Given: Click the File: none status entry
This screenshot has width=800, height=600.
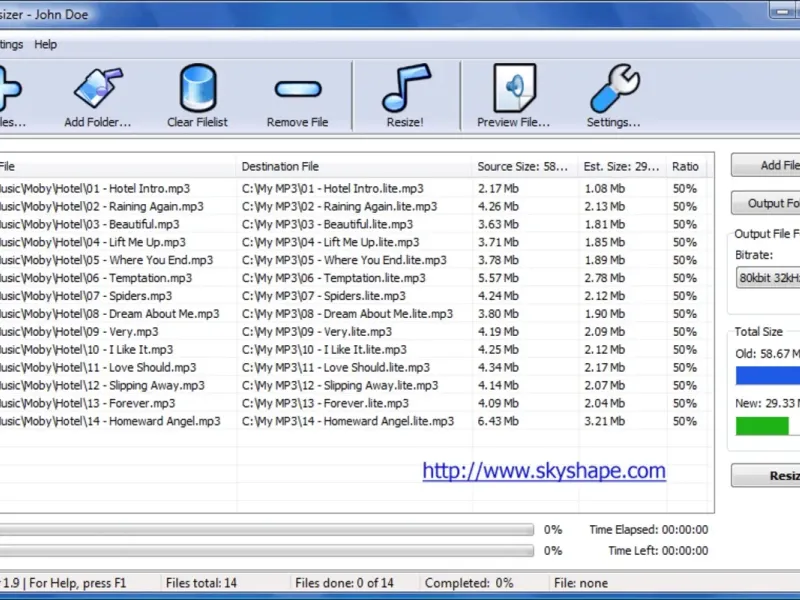Looking at the screenshot, I should [x=581, y=583].
